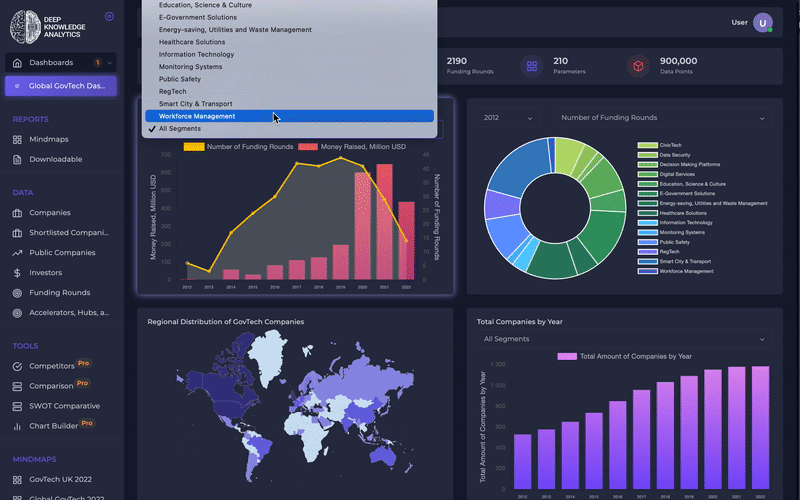The height and width of the screenshot is (500, 800).
Task: Expand the Dashboards section in sidebar
Action: pos(60,63)
